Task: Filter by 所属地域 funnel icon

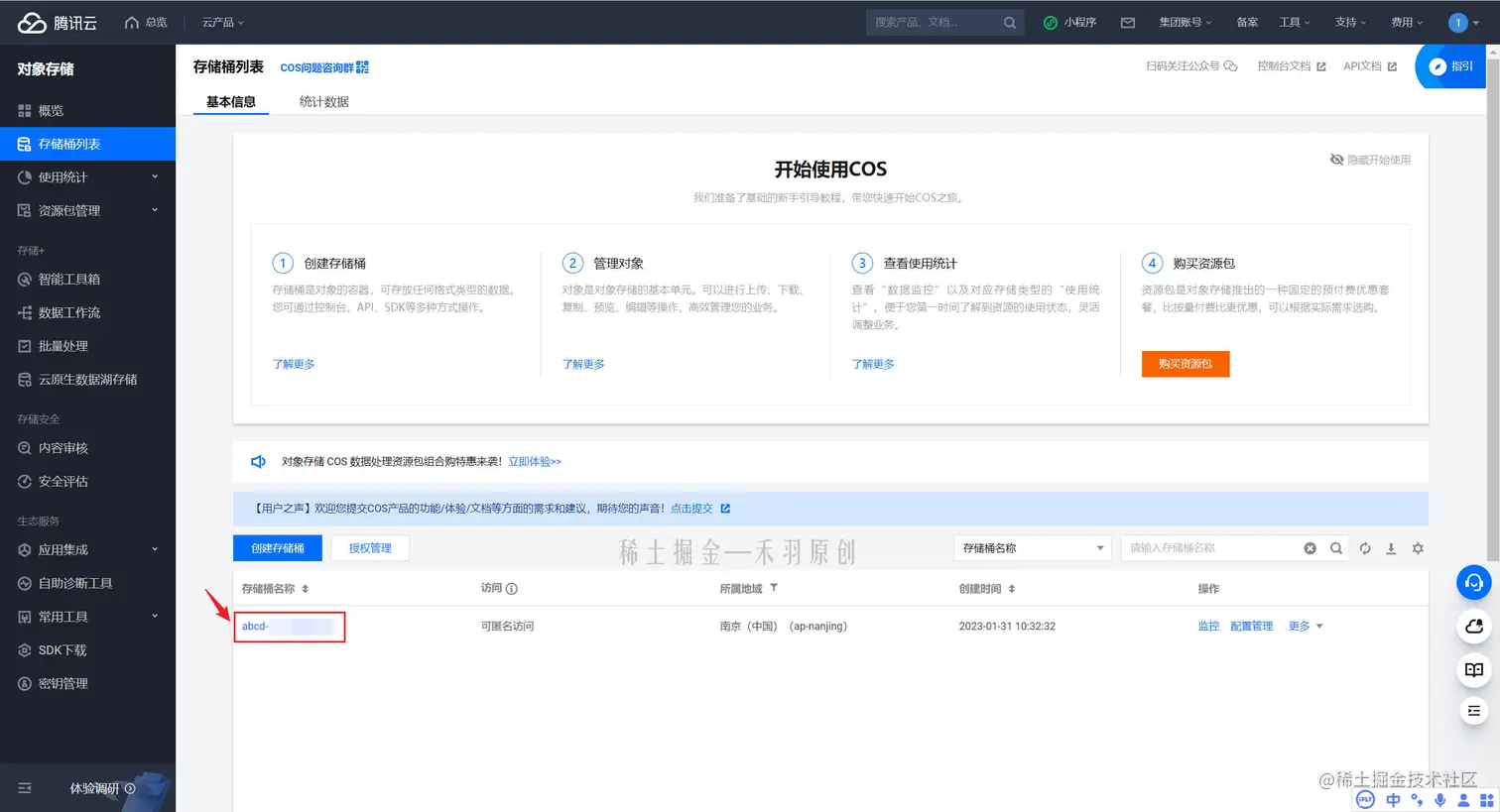Action: 774,588
